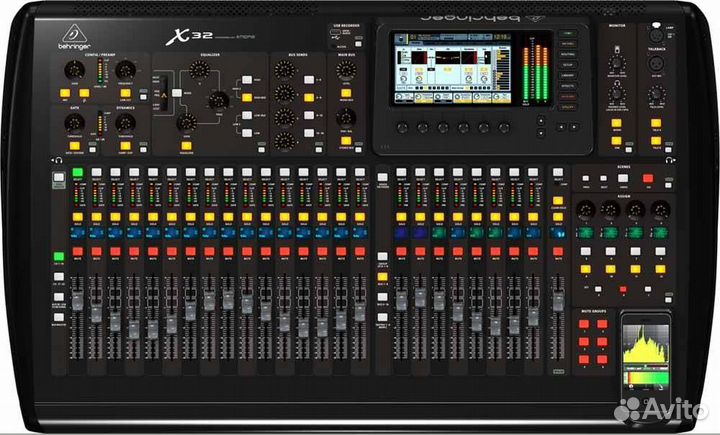Screen dimensions: 720x435
Task: Adjust the preamp Gain knob
Action: coord(74,70)
